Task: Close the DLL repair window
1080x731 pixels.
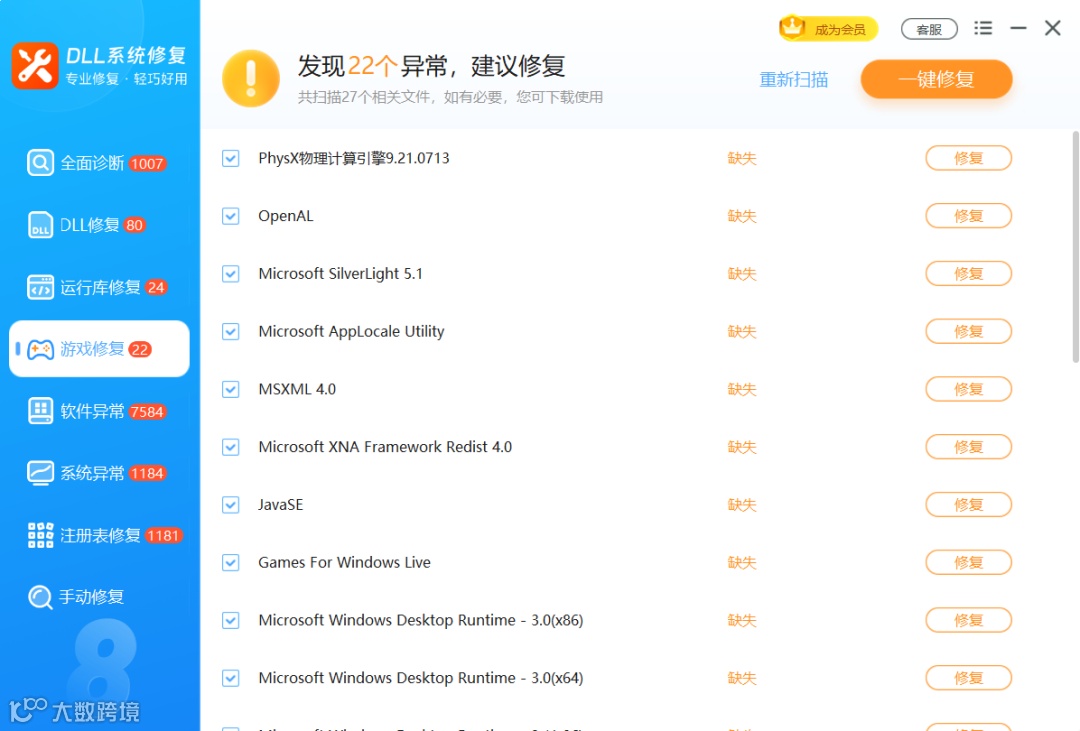Action: (x=1052, y=28)
